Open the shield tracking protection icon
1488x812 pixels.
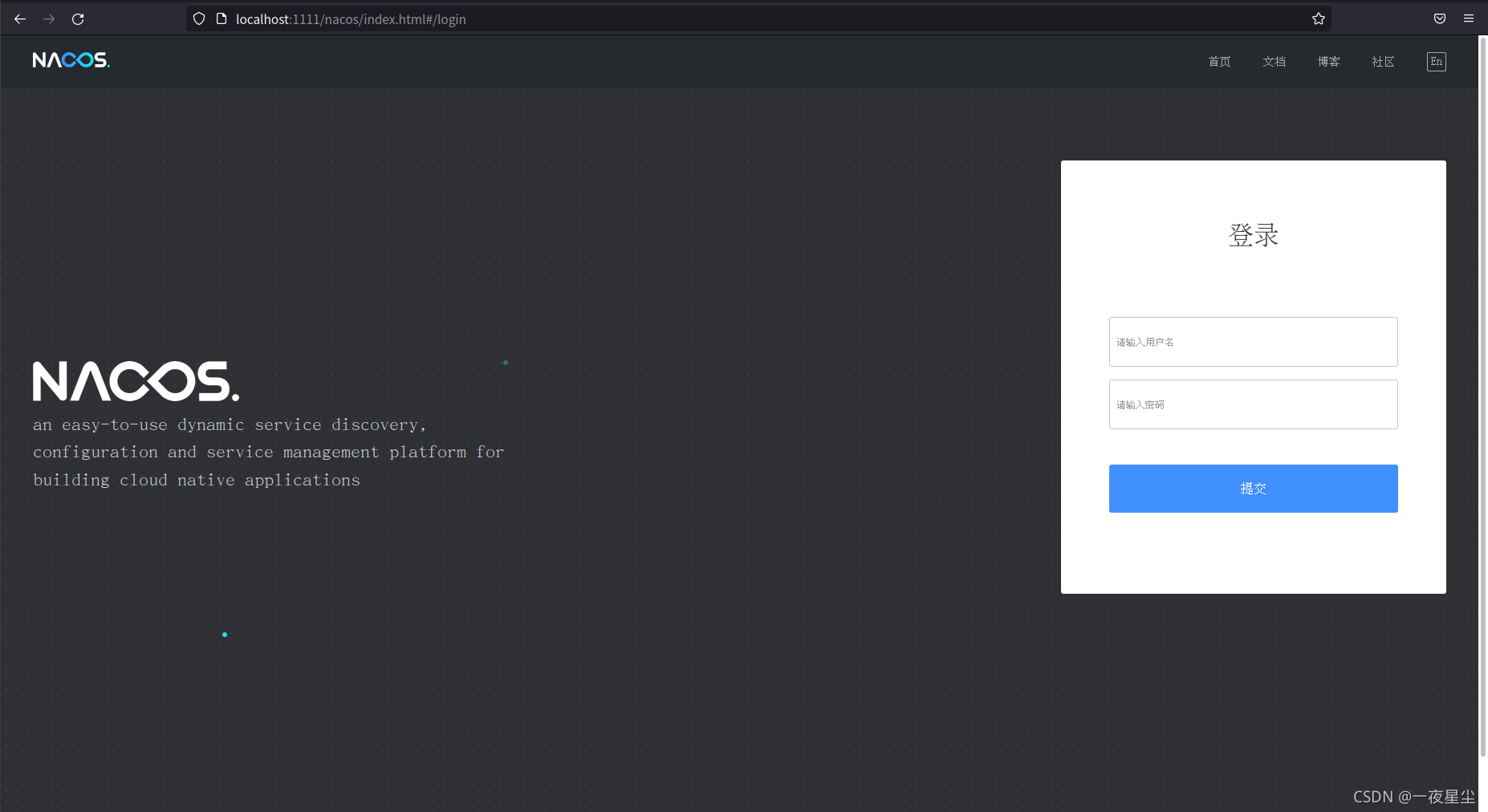click(199, 18)
